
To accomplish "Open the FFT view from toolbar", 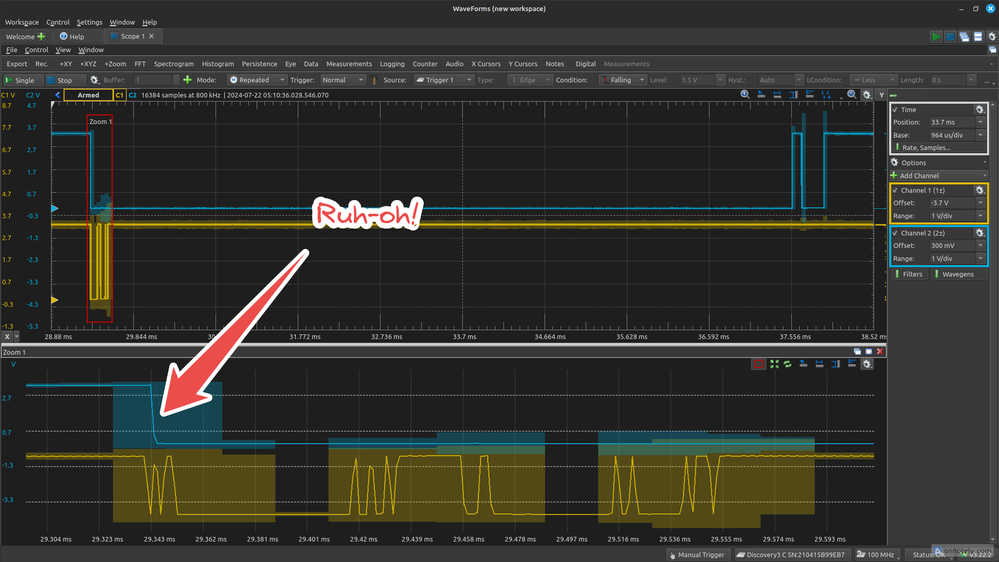I will click(x=140, y=64).
